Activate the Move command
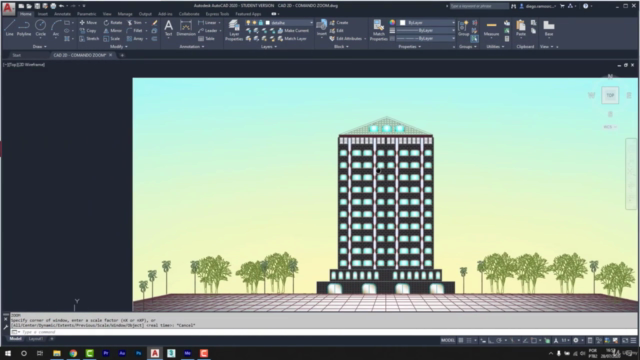Viewport: 640px width, 360px height. tap(88, 23)
